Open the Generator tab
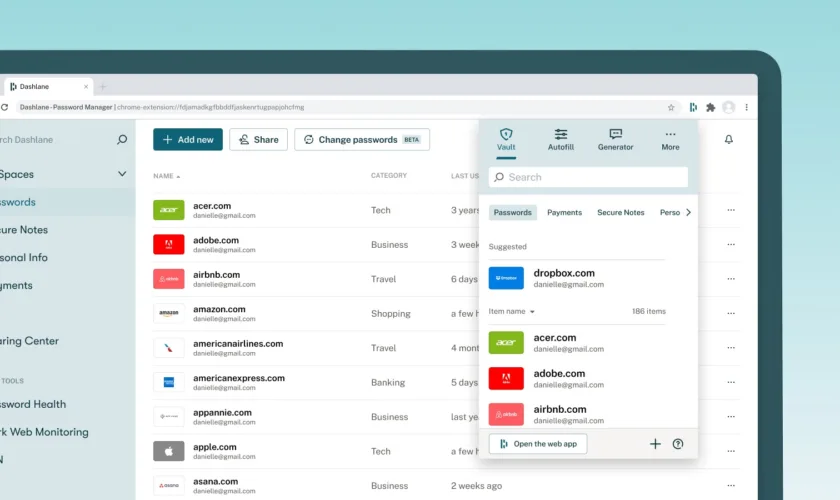 coord(615,140)
